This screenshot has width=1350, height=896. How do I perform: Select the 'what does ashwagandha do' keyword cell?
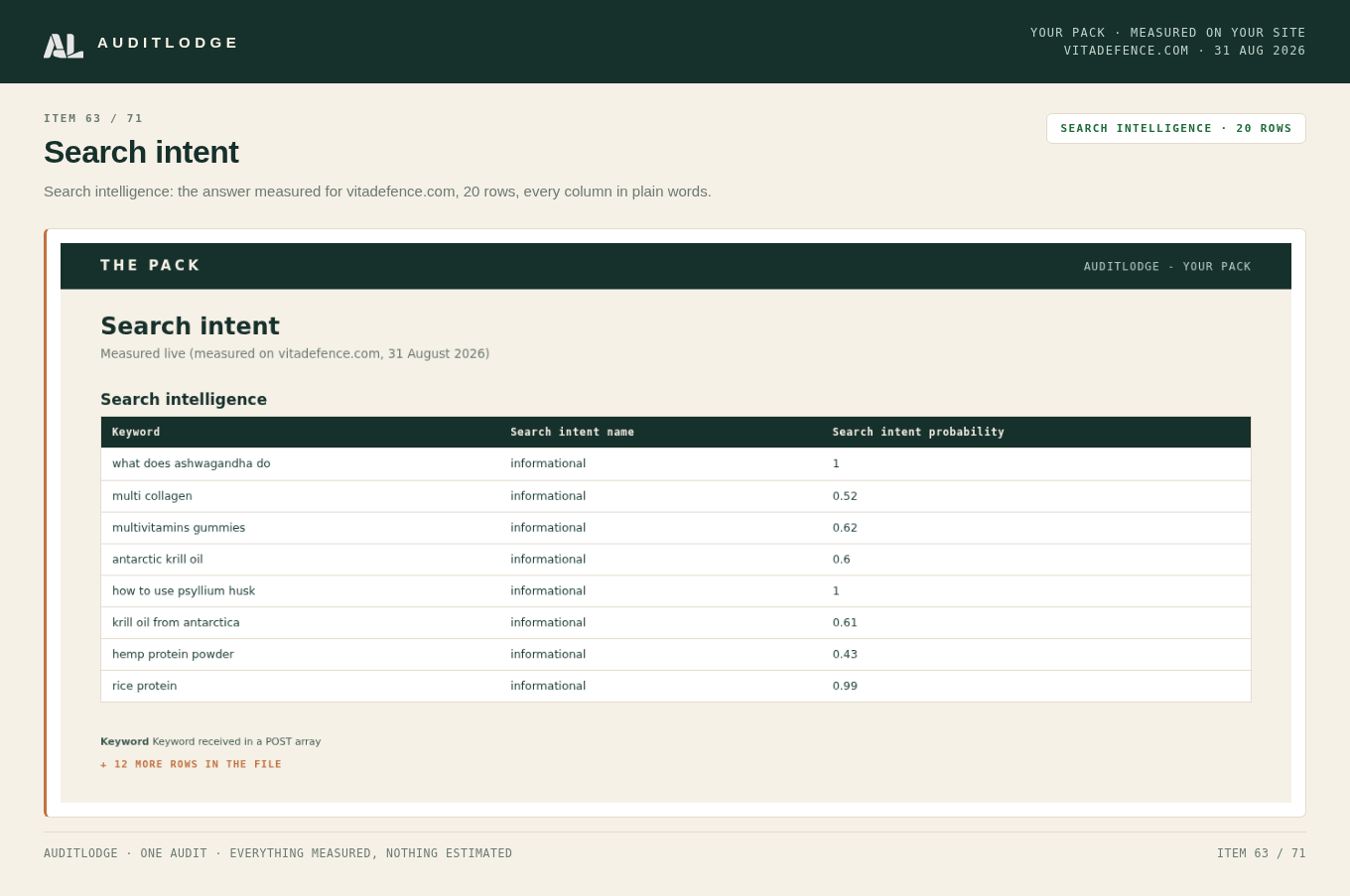(192, 463)
